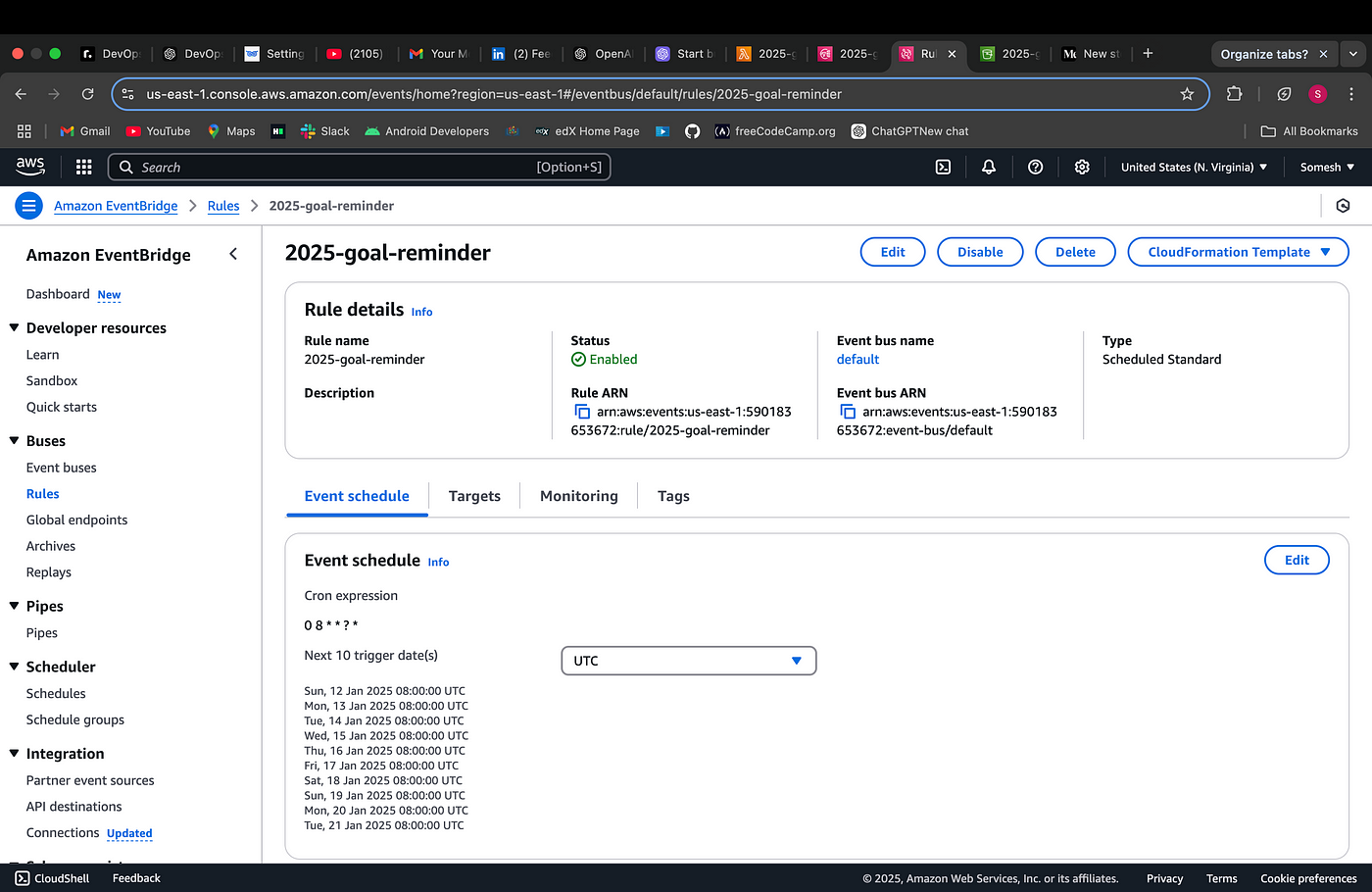Open API destinations in sidebar
Screen dimensions: 1372x892
74,807
